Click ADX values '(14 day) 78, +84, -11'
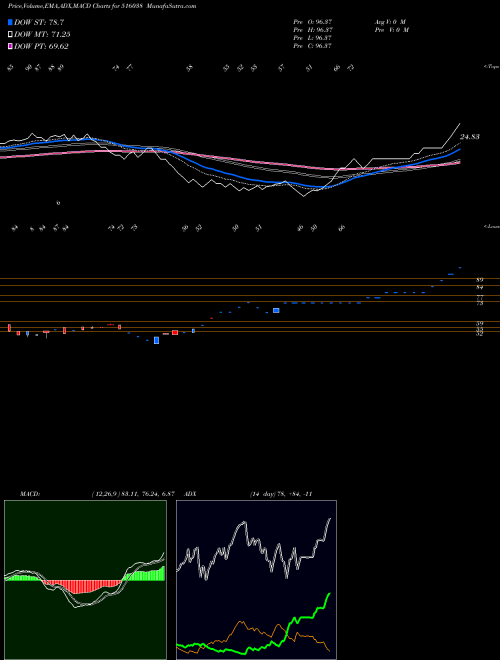Viewport: 500px width, 660px height. [281, 494]
